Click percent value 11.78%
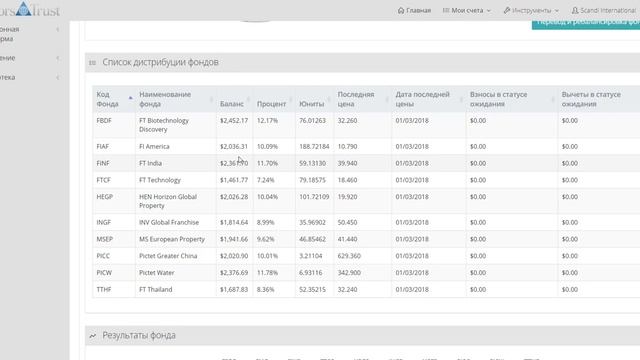This screenshot has width=640, height=360. click(267, 273)
